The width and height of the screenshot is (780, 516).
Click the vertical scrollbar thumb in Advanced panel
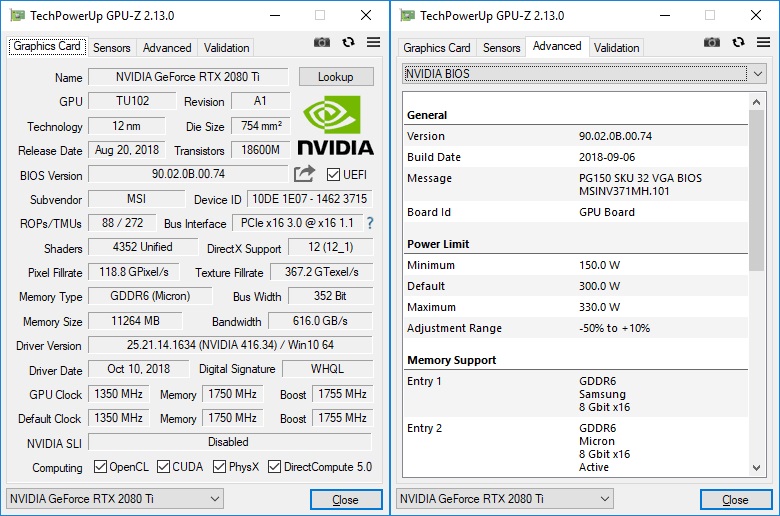756,191
